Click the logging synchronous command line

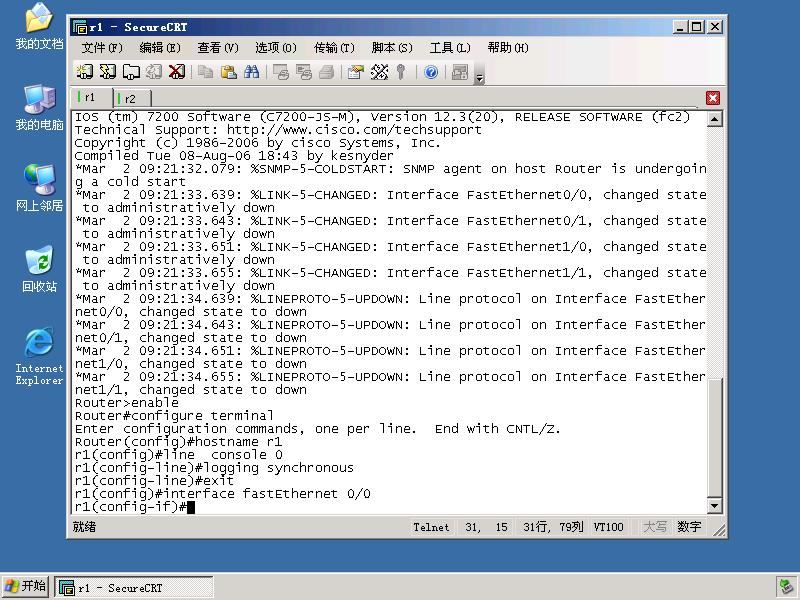pyautogui.click(x=214, y=468)
